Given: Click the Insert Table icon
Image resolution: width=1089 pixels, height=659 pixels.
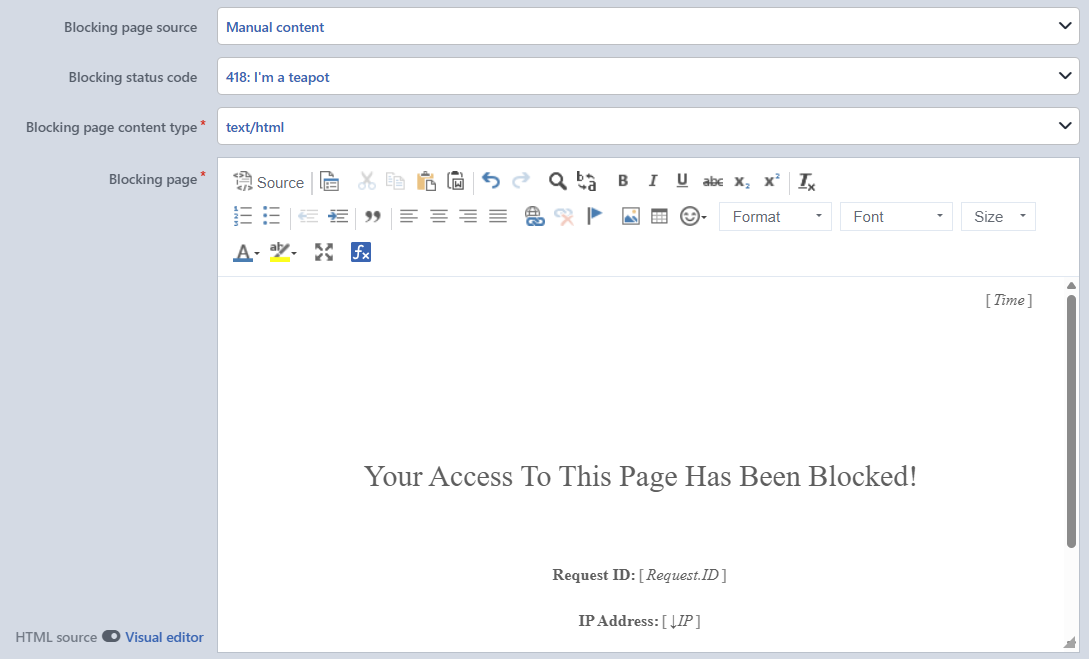Looking at the screenshot, I should (659, 217).
